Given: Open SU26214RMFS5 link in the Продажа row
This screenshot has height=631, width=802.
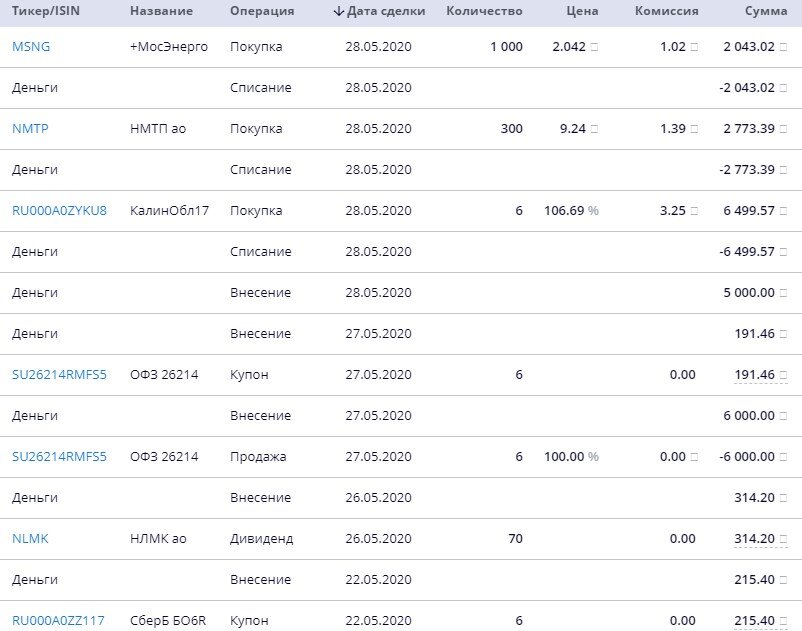Looking at the screenshot, I should pos(59,456).
